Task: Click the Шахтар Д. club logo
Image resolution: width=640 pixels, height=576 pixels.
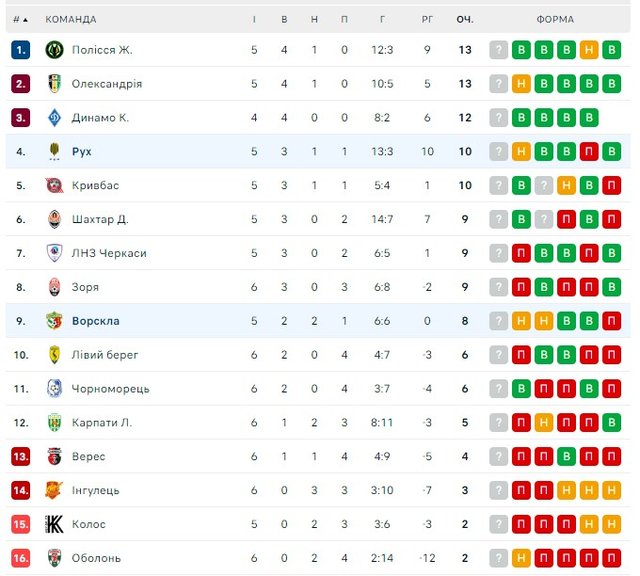Action: [54, 219]
